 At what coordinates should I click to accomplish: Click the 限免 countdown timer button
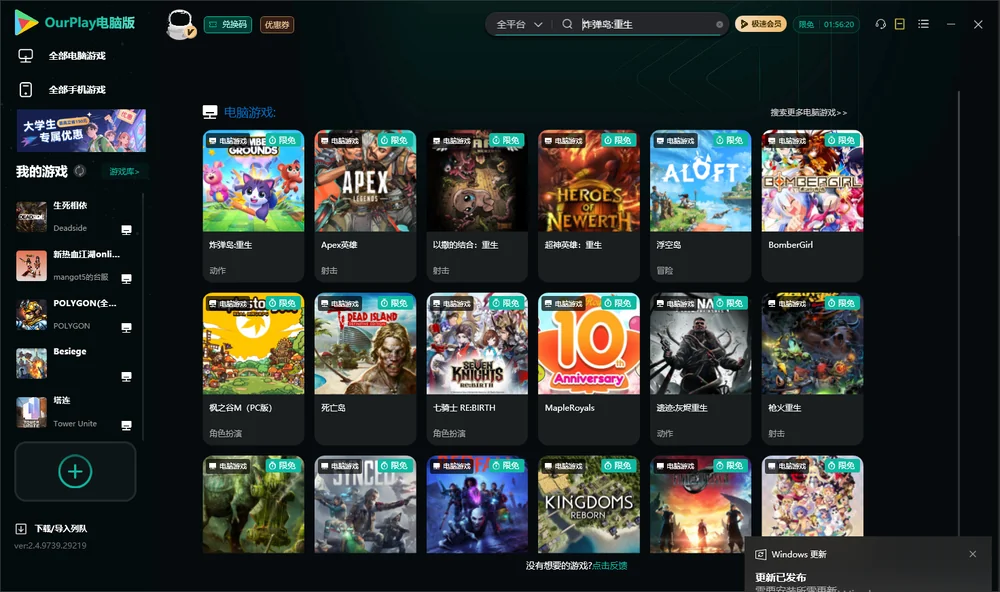point(827,24)
